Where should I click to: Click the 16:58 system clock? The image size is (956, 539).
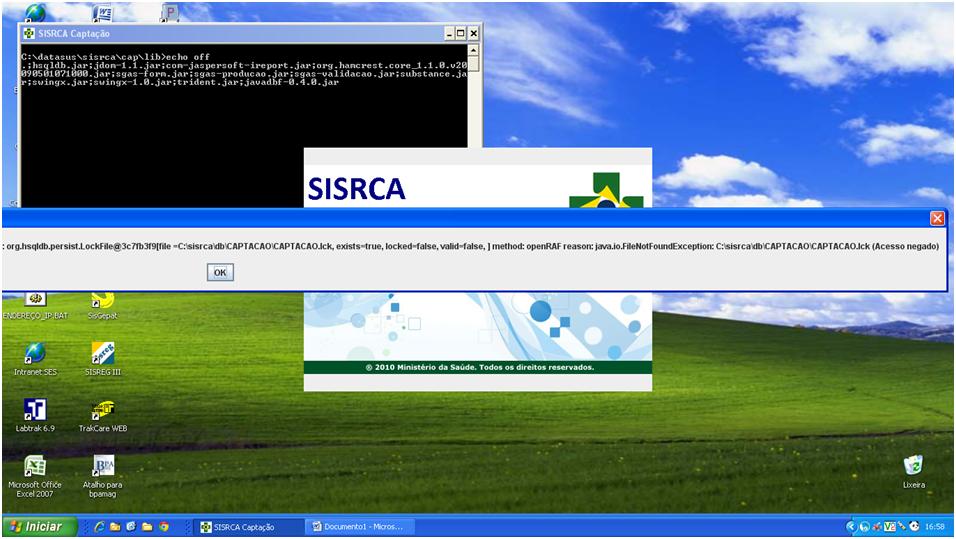(935, 526)
